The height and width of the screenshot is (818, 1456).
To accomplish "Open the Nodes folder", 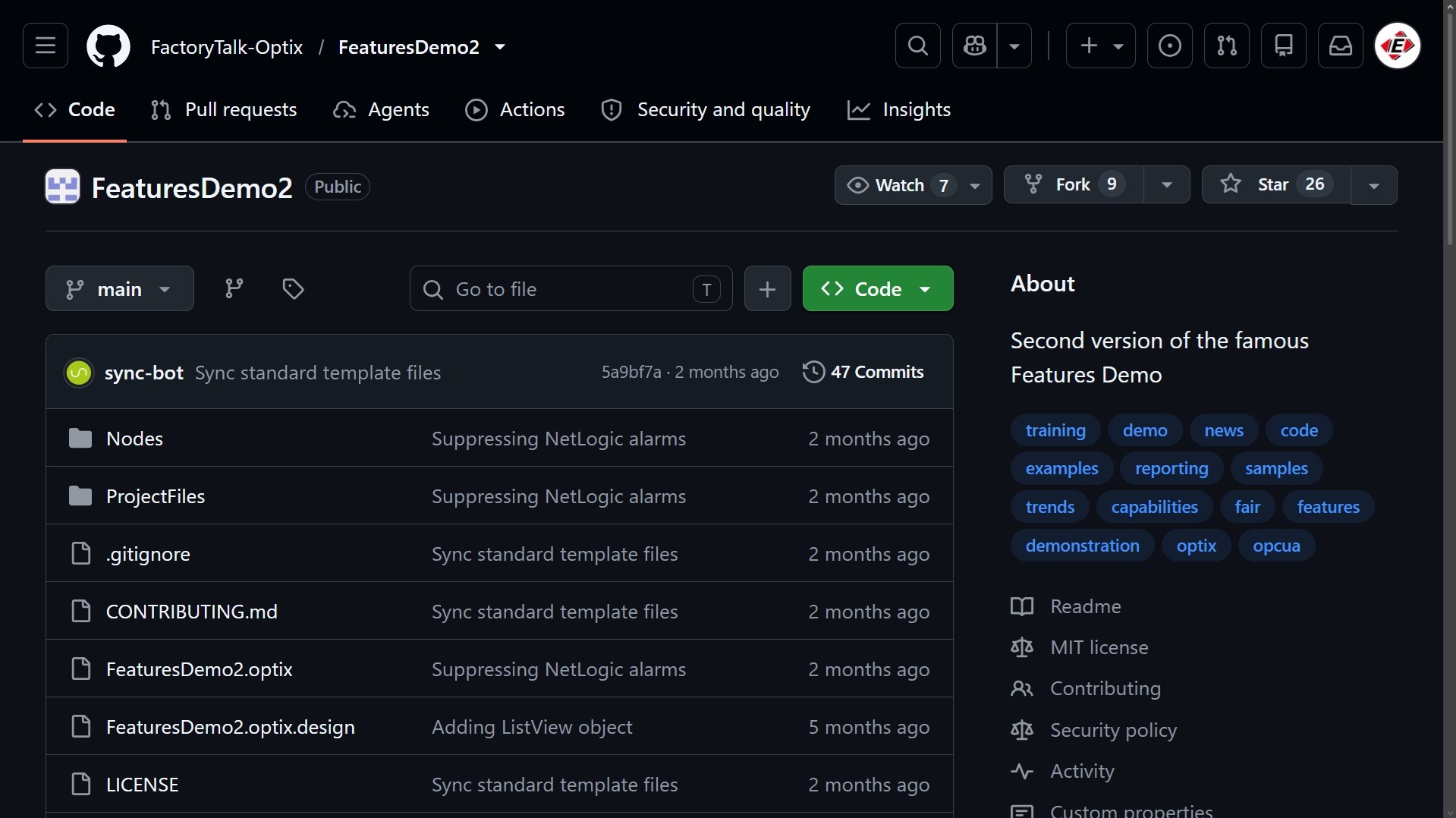I will pyautogui.click(x=134, y=439).
